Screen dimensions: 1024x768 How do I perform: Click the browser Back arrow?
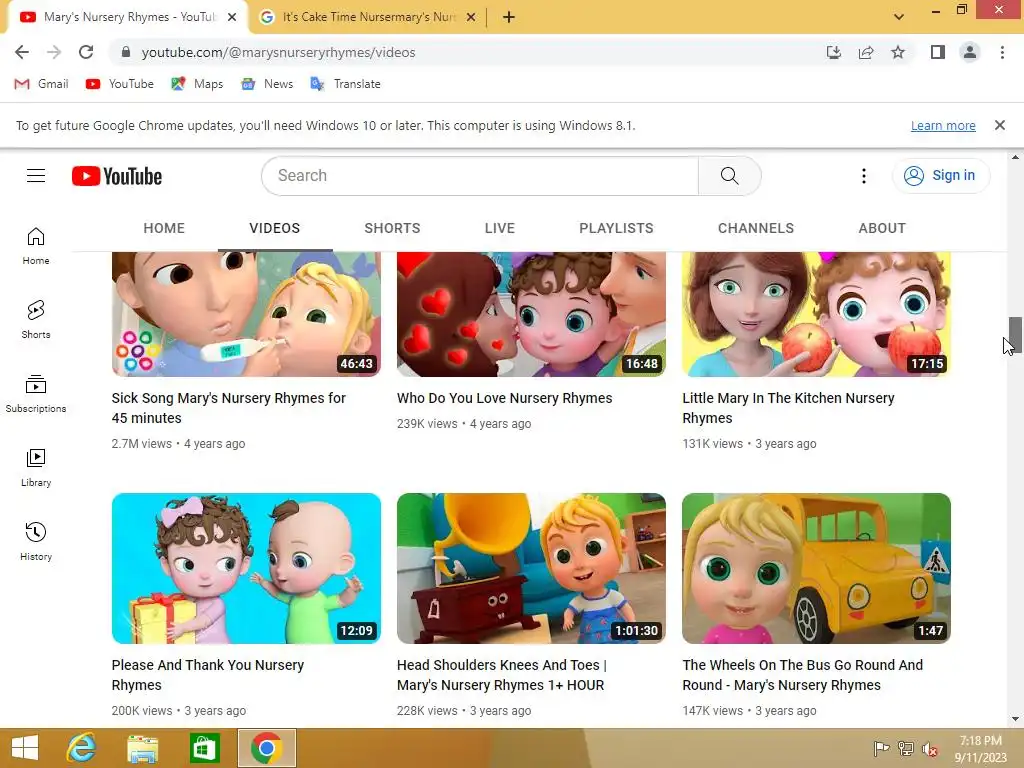(x=22, y=52)
